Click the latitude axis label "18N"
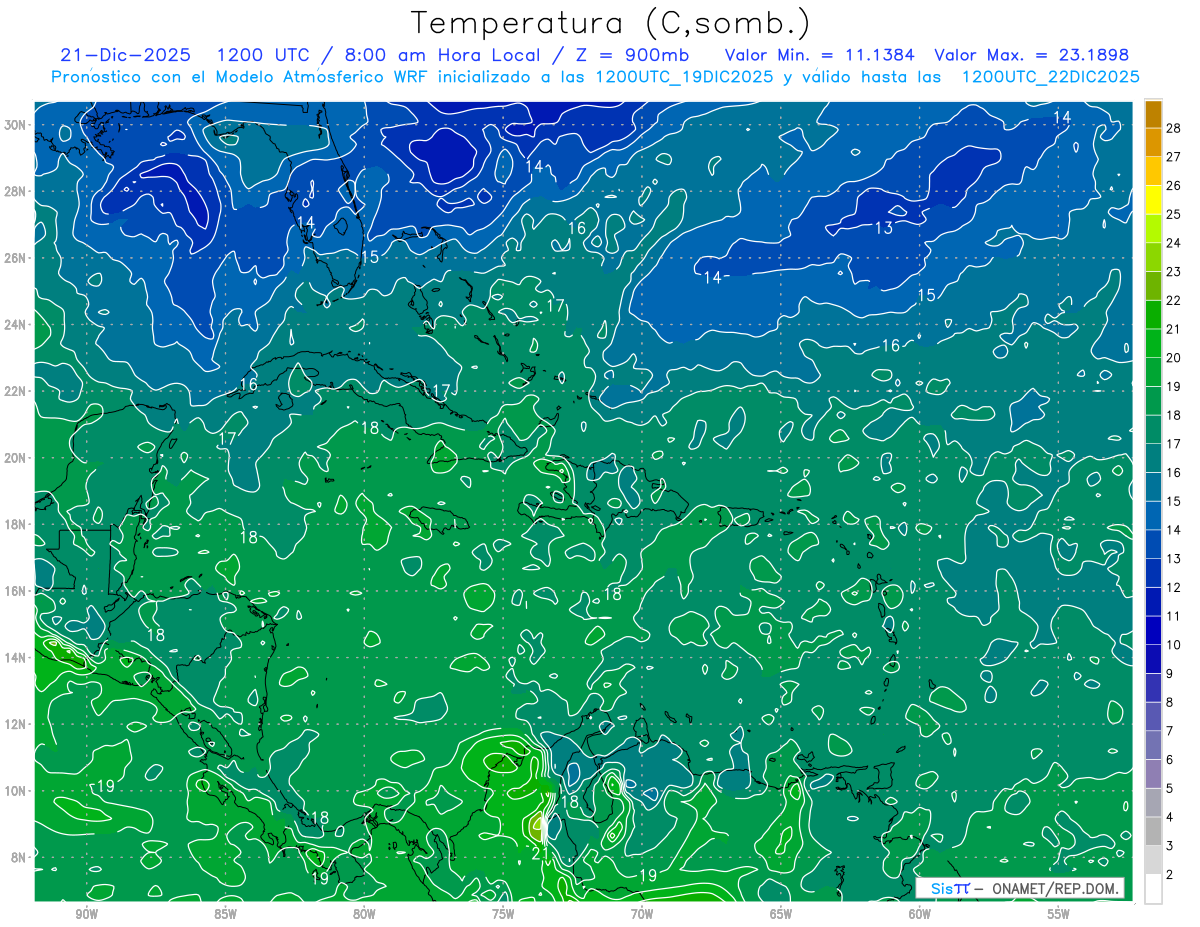This screenshot has width=1200, height=927. point(16,524)
